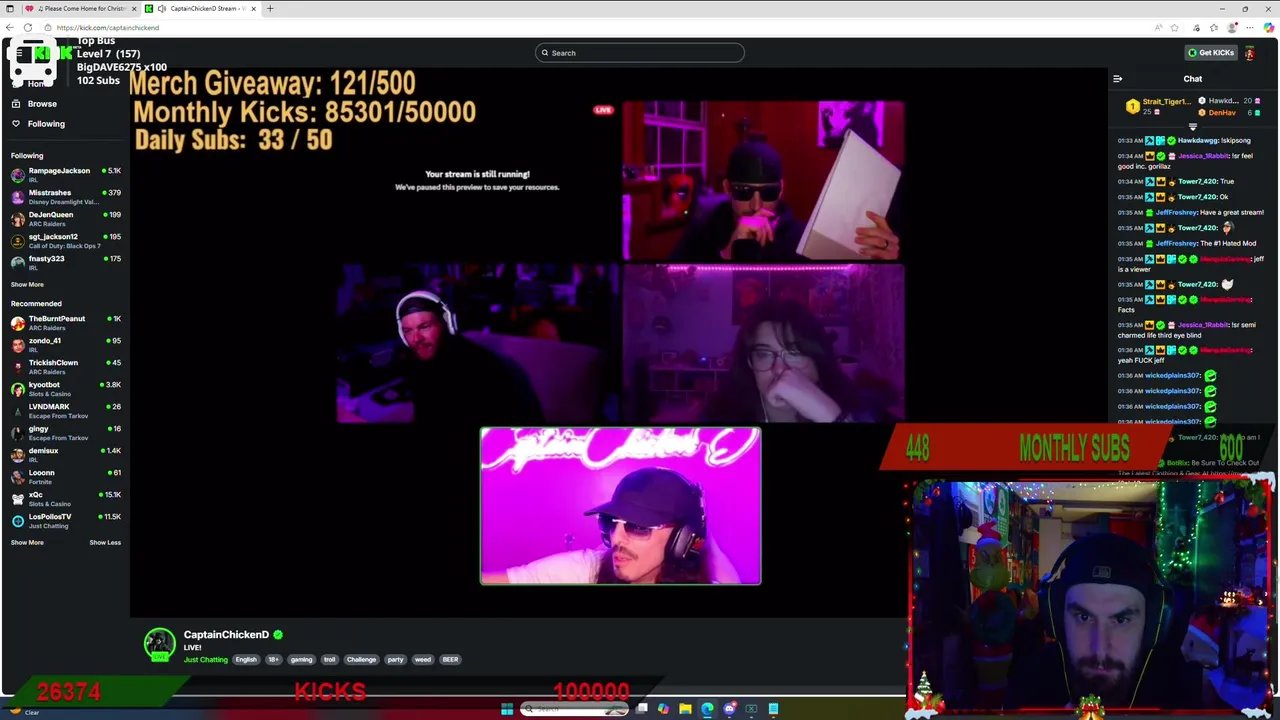Click CaptainChickenD streamer avatar

click(x=159, y=645)
